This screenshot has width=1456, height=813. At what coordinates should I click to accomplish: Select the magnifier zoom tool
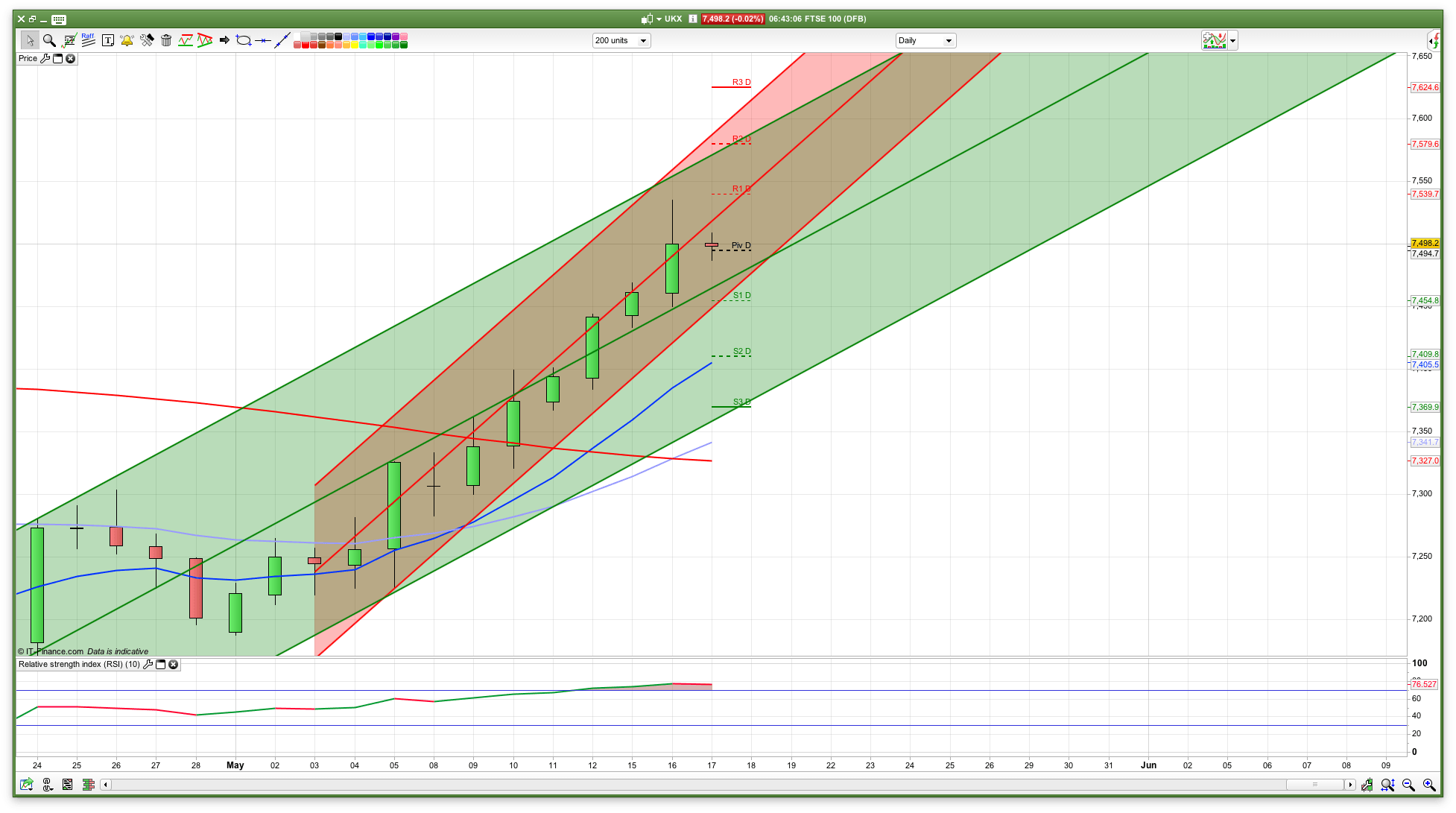tap(49, 40)
